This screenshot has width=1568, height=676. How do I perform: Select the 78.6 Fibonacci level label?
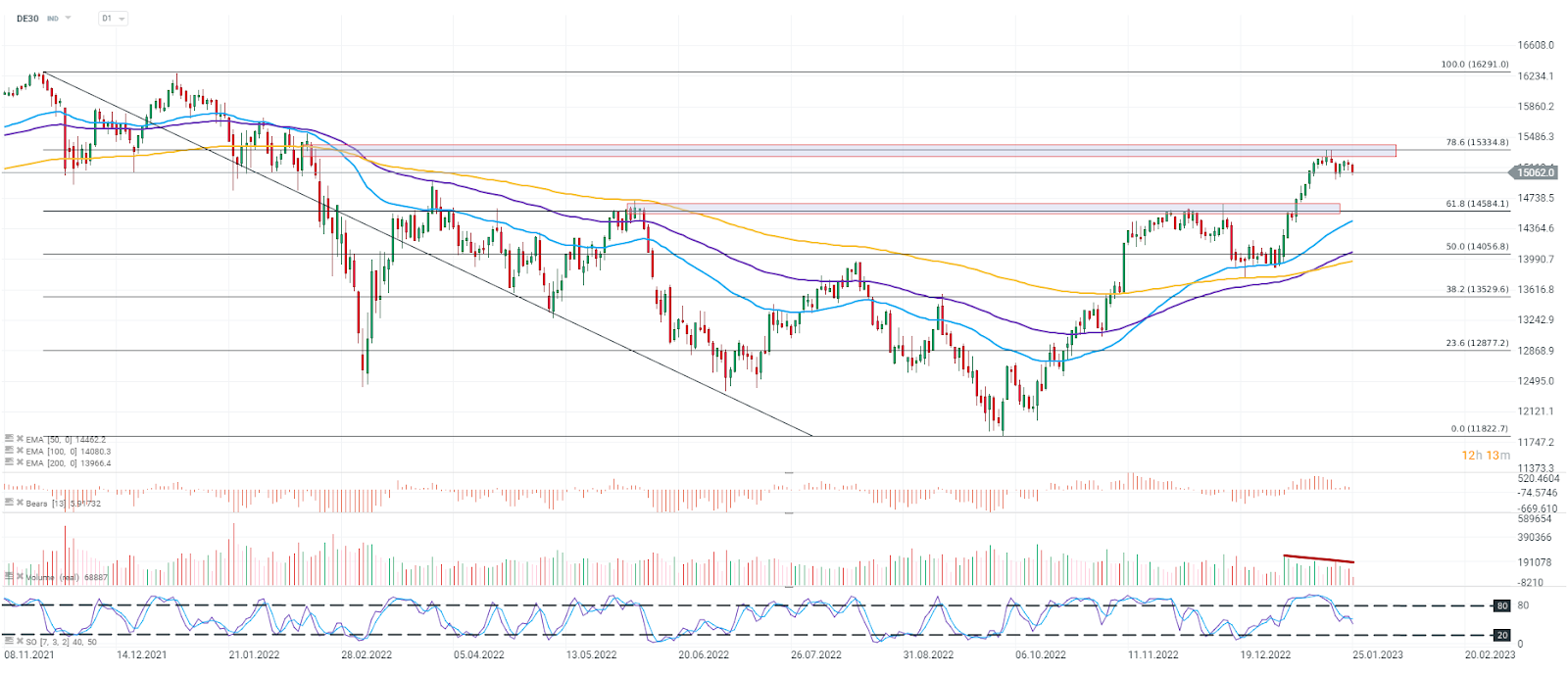point(1477,142)
